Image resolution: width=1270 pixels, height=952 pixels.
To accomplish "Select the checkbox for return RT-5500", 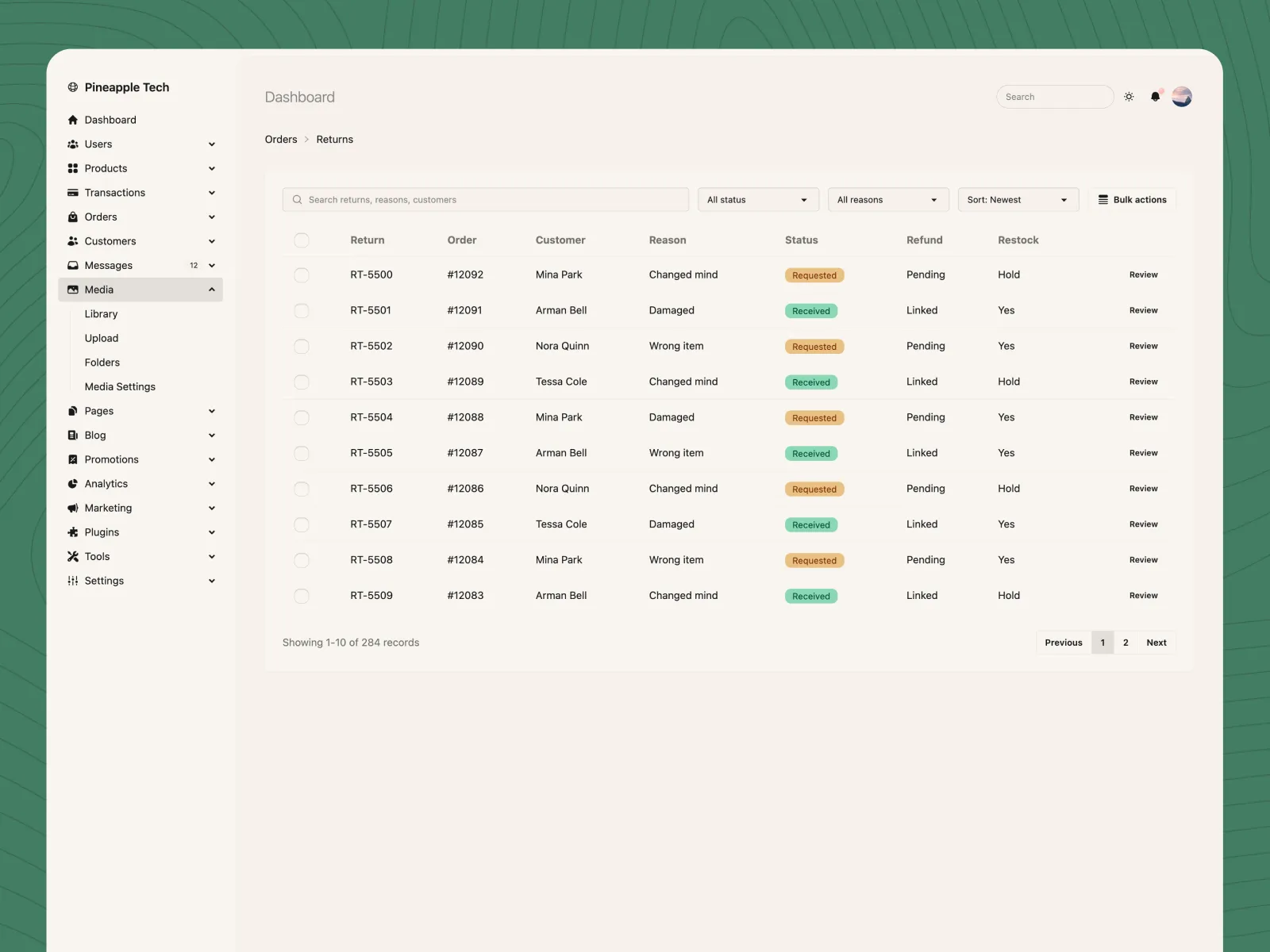I will point(302,275).
